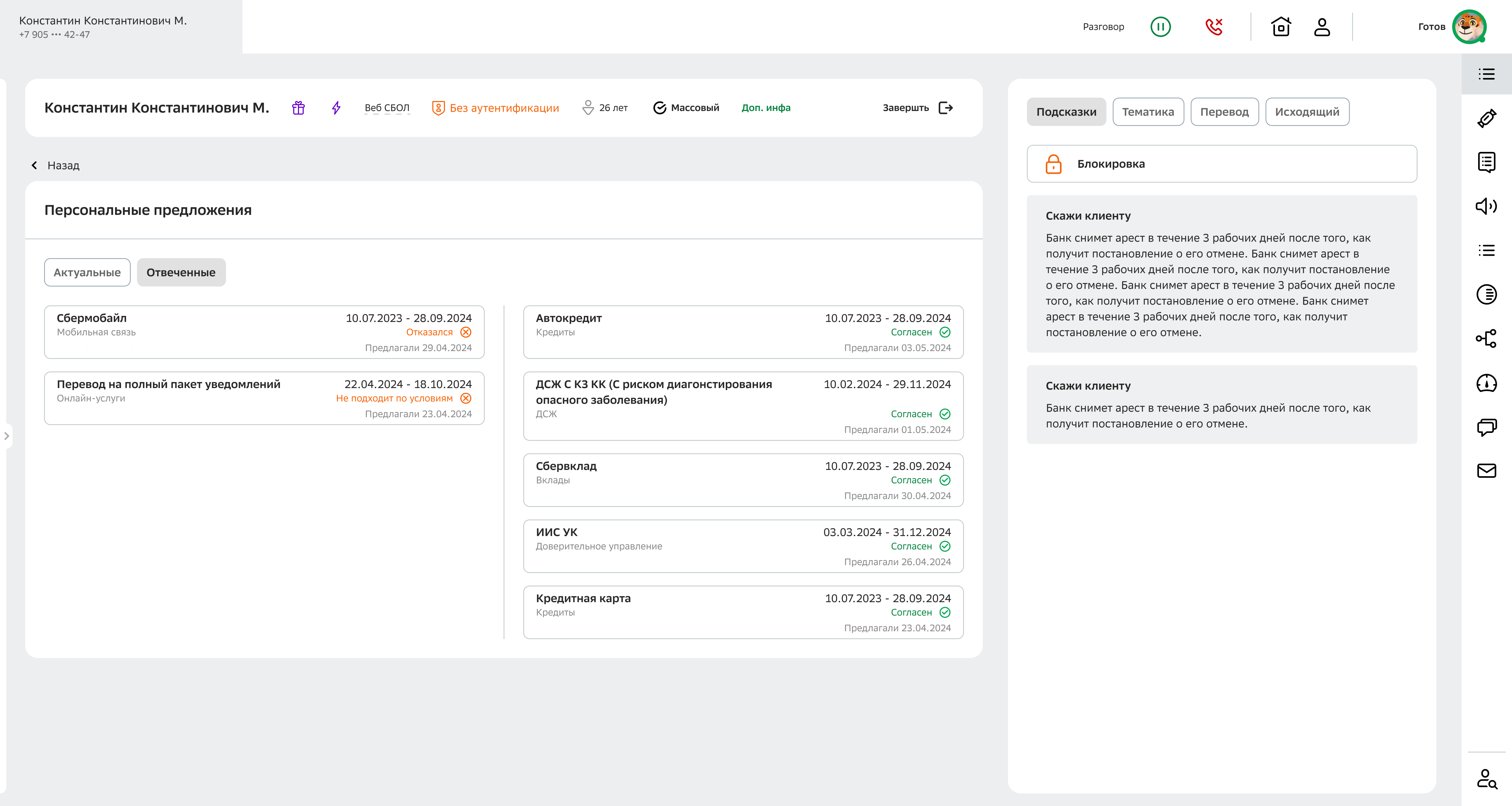Click the gift icon next to the client name

tap(298, 108)
